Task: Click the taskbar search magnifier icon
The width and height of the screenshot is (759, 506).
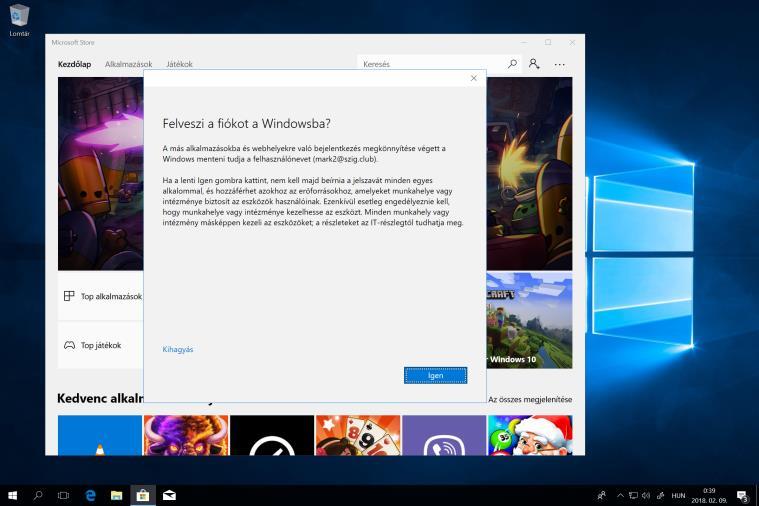Action: (38, 495)
